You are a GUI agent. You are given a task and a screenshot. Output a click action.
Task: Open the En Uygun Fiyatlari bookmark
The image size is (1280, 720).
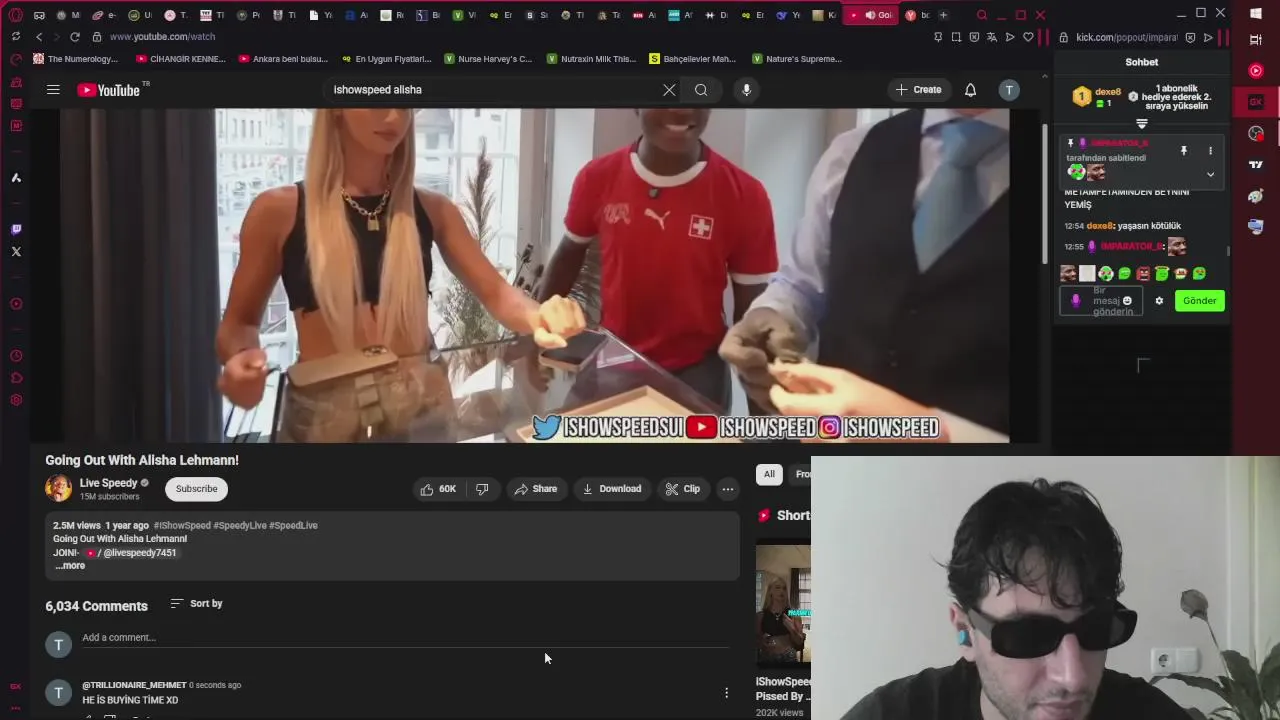pos(387,59)
